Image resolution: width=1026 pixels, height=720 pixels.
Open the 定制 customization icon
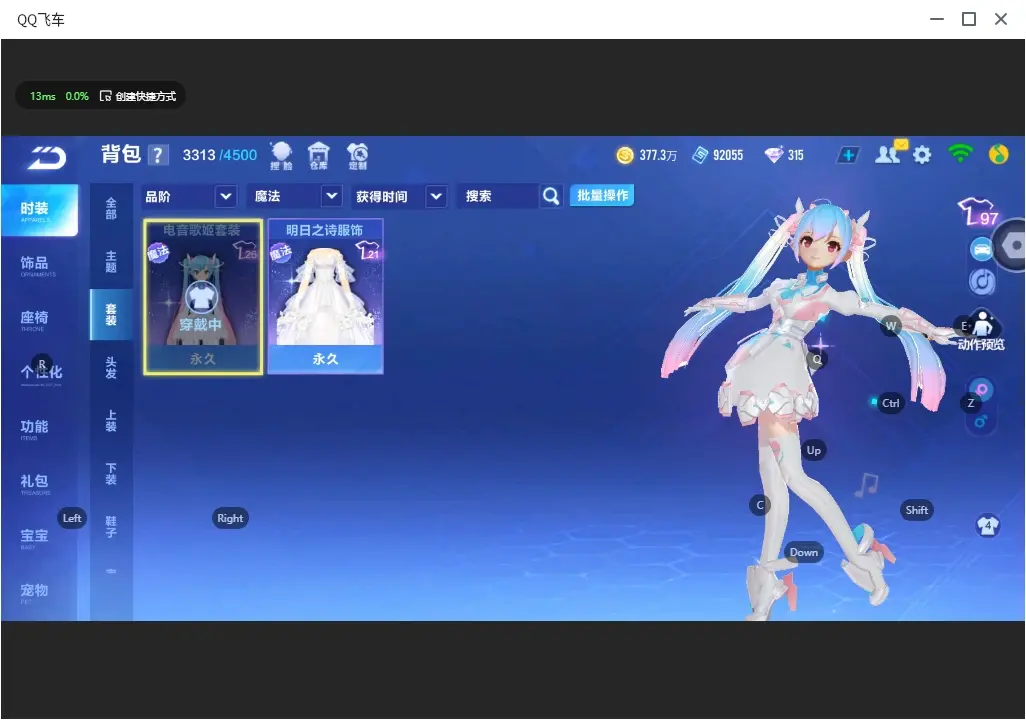pos(357,156)
